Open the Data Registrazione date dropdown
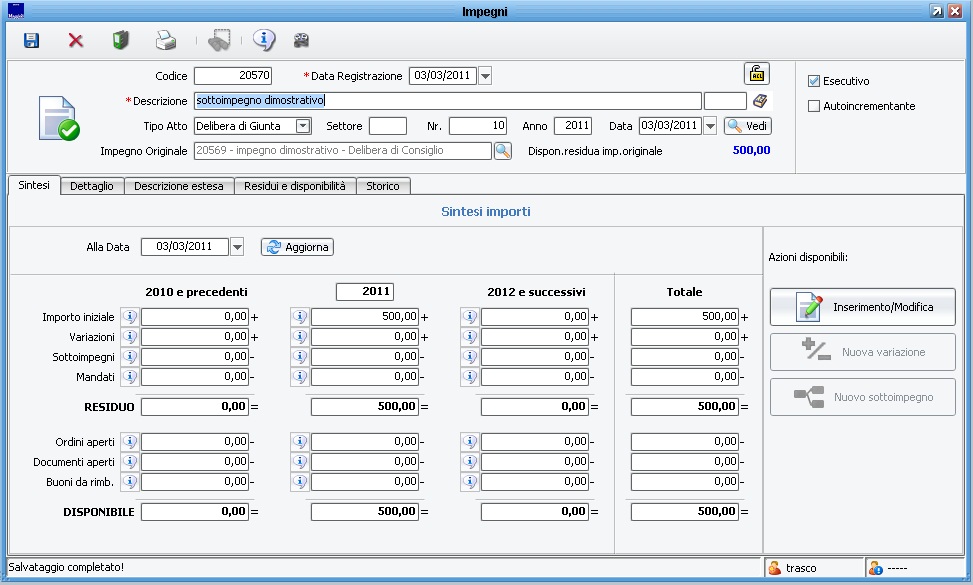 (485, 76)
